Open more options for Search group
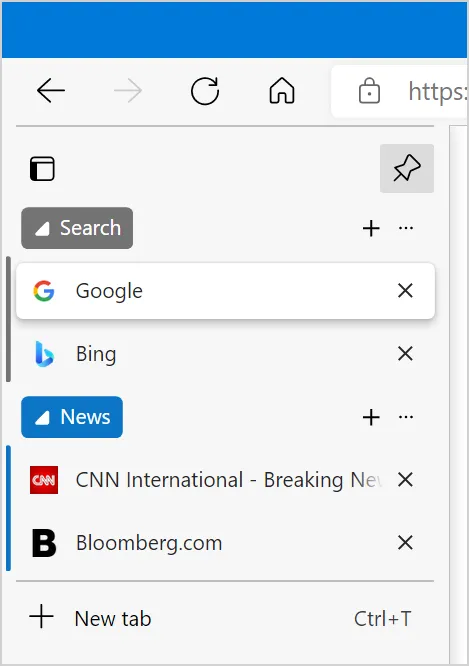The width and height of the screenshot is (469, 666). point(406,228)
